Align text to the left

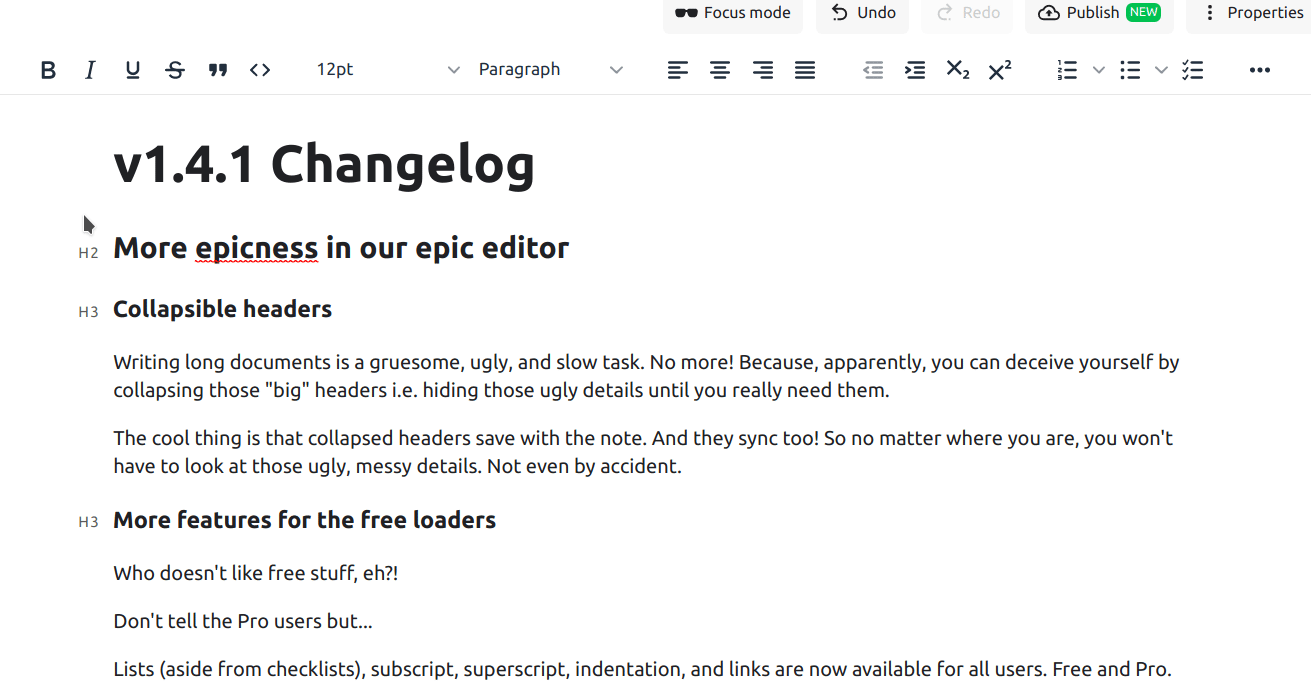tap(678, 70)
